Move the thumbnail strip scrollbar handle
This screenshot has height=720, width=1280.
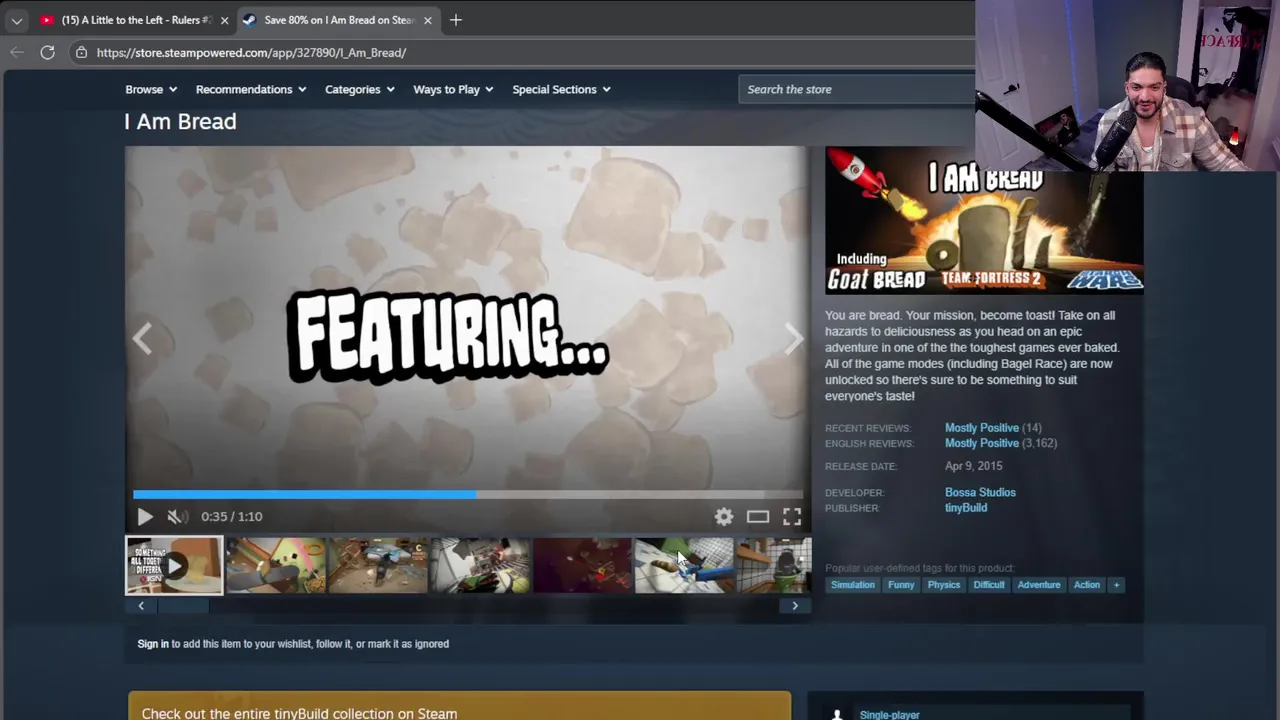click(184, 605)
